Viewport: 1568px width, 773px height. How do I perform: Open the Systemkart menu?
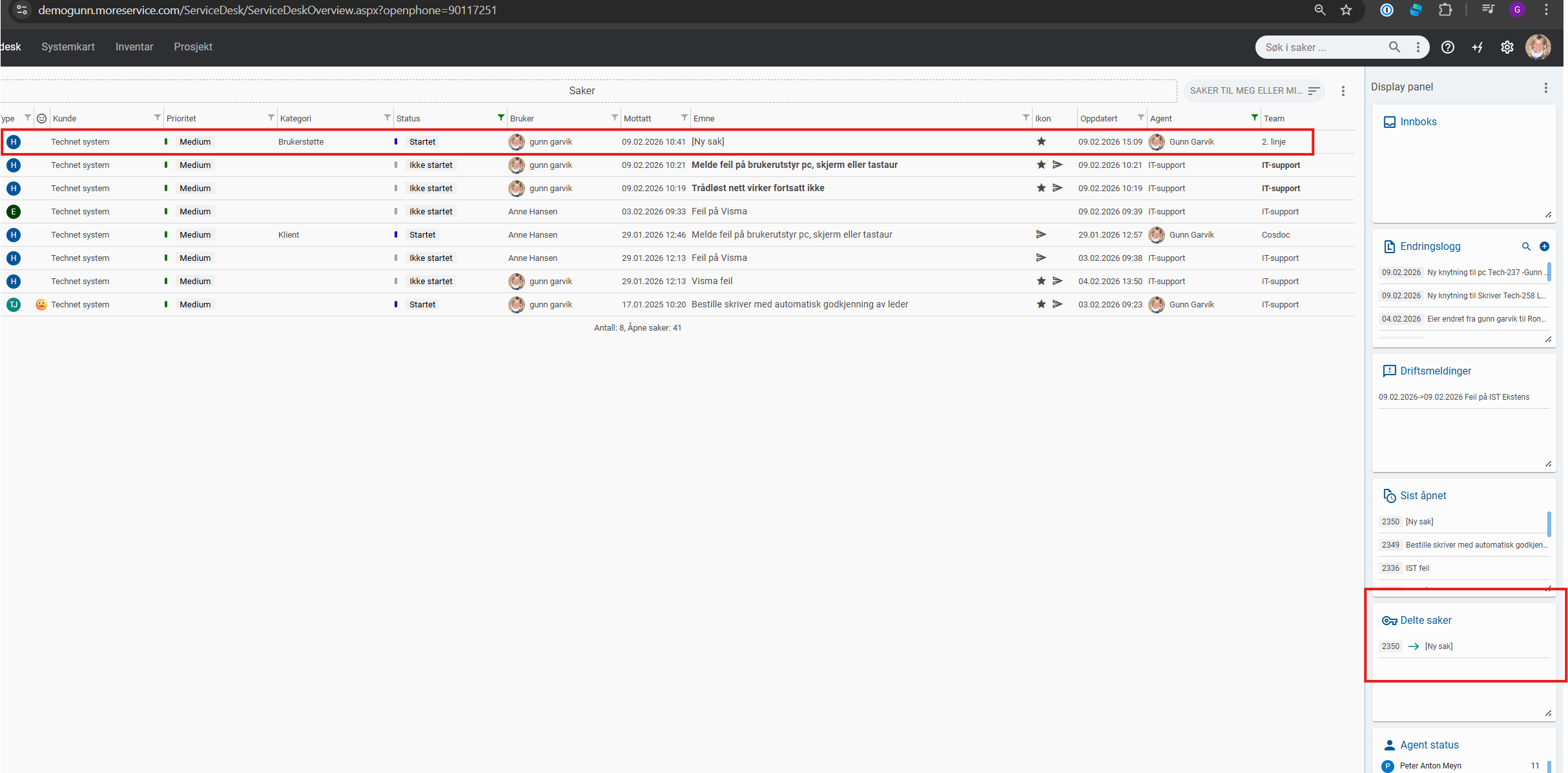(x=68, y=46)
